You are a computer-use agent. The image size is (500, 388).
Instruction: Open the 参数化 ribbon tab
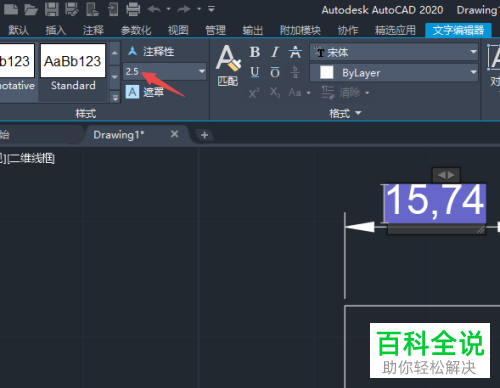[136, 31]
